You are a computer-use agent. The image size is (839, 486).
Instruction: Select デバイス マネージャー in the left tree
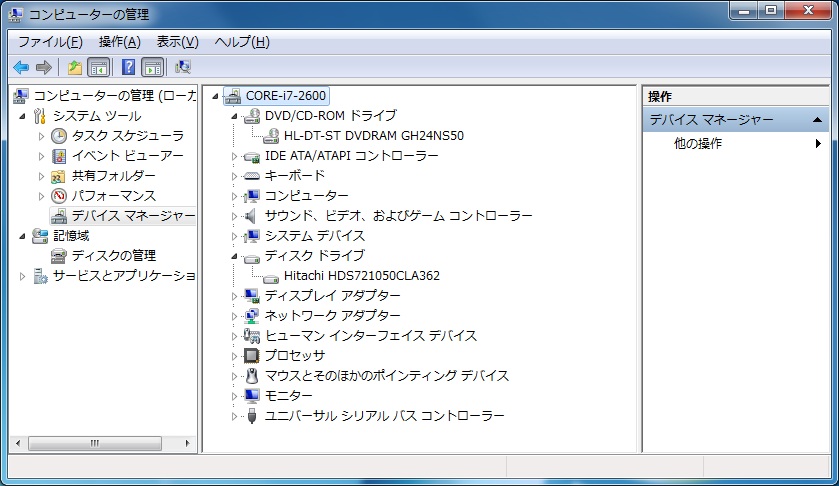[133, 216]
